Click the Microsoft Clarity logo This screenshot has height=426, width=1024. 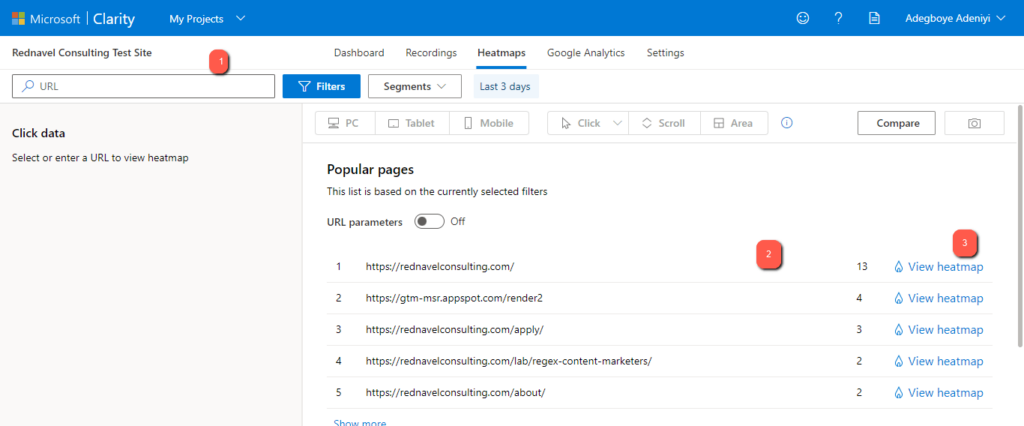pyautogui.click(x=73, y=19)
